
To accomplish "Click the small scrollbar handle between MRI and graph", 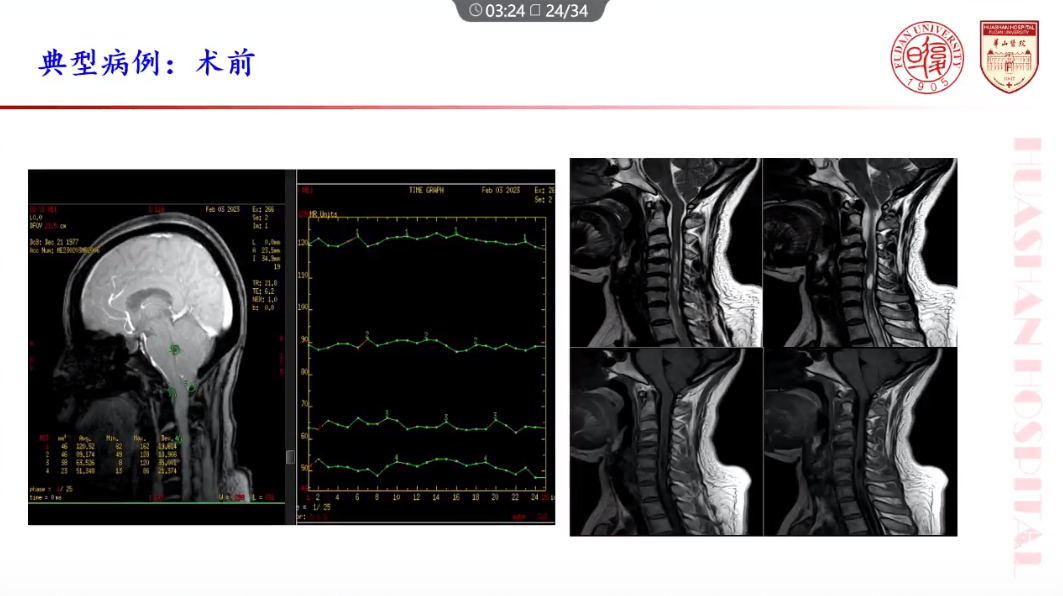I will 290,457.
